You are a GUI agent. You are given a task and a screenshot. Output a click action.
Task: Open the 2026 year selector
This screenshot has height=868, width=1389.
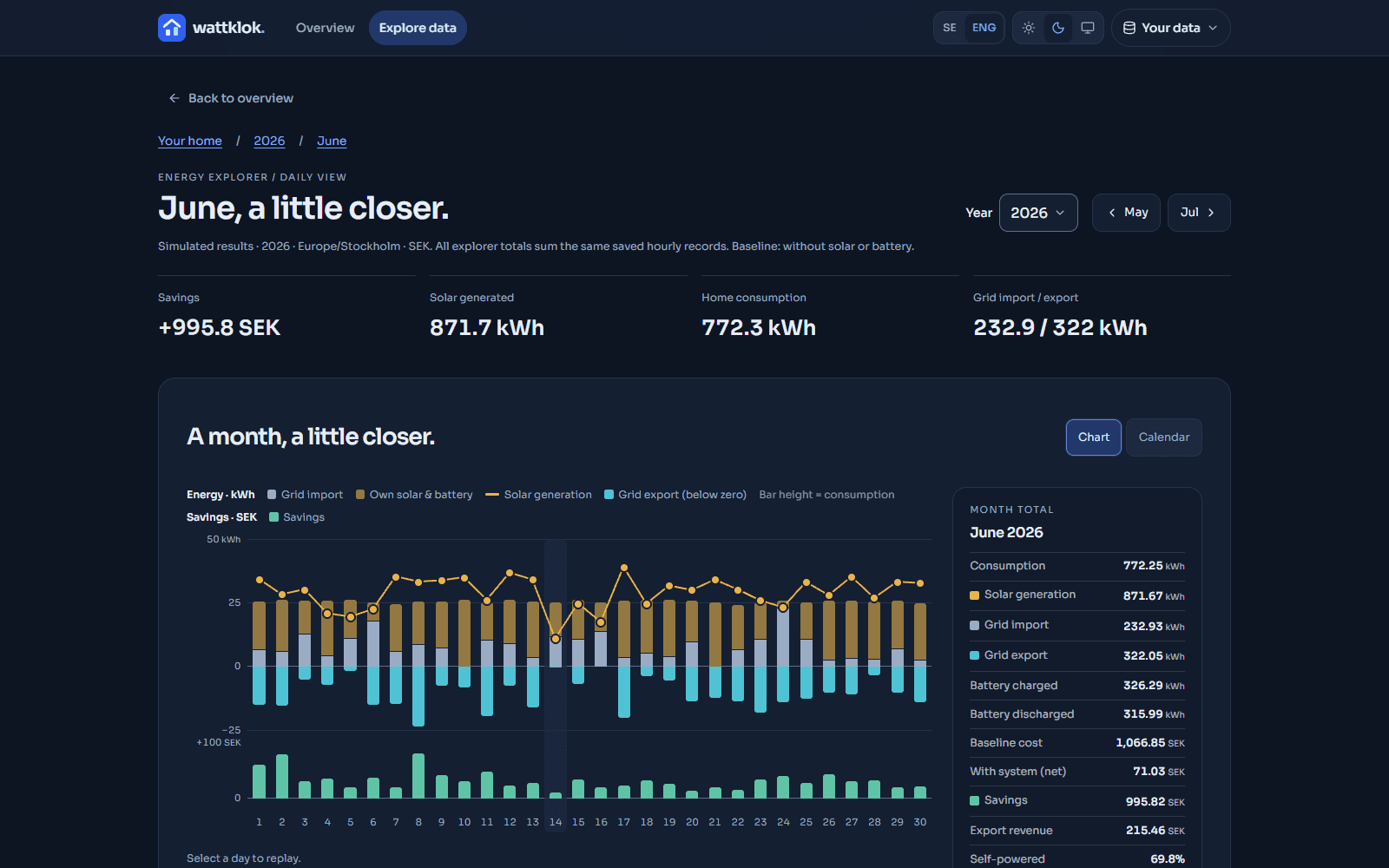(1038, 213)
